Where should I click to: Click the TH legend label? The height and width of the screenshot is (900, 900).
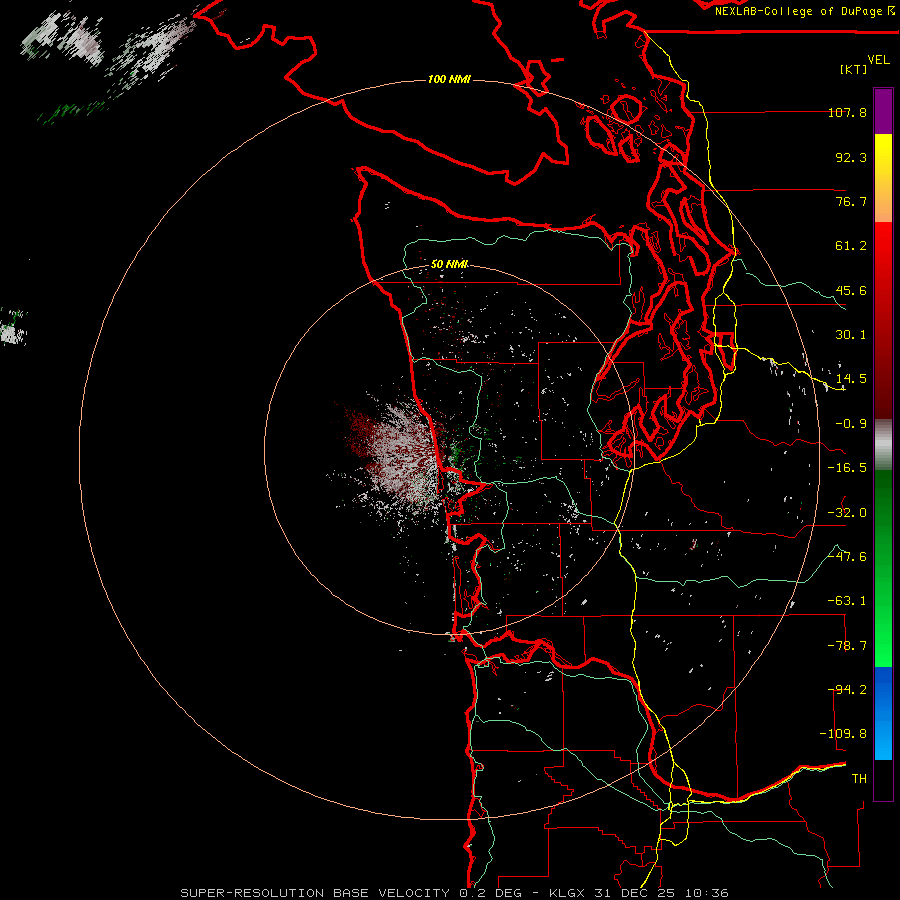(x=859, y=779)
